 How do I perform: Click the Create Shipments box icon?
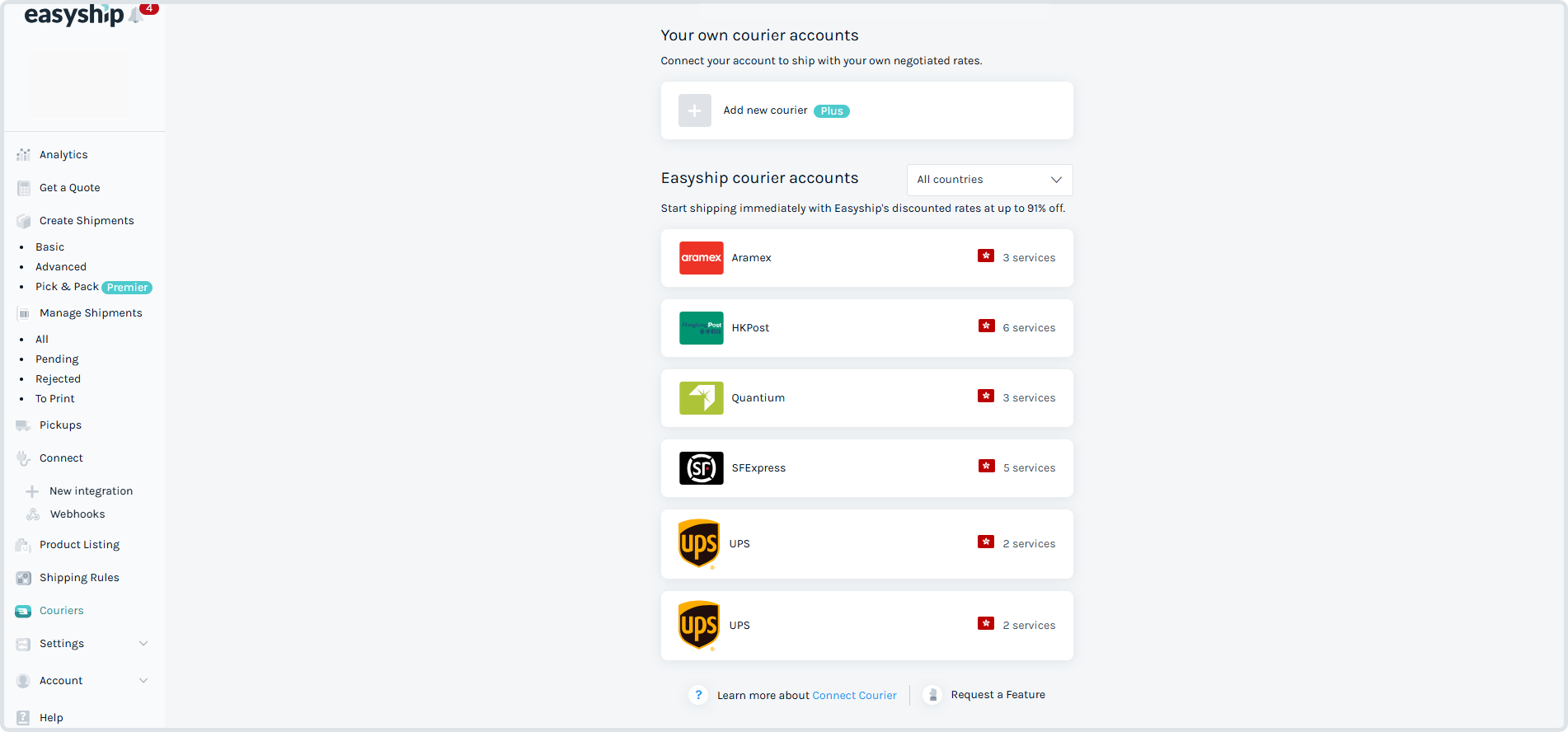pyautogui.click(x=23, y=221)
